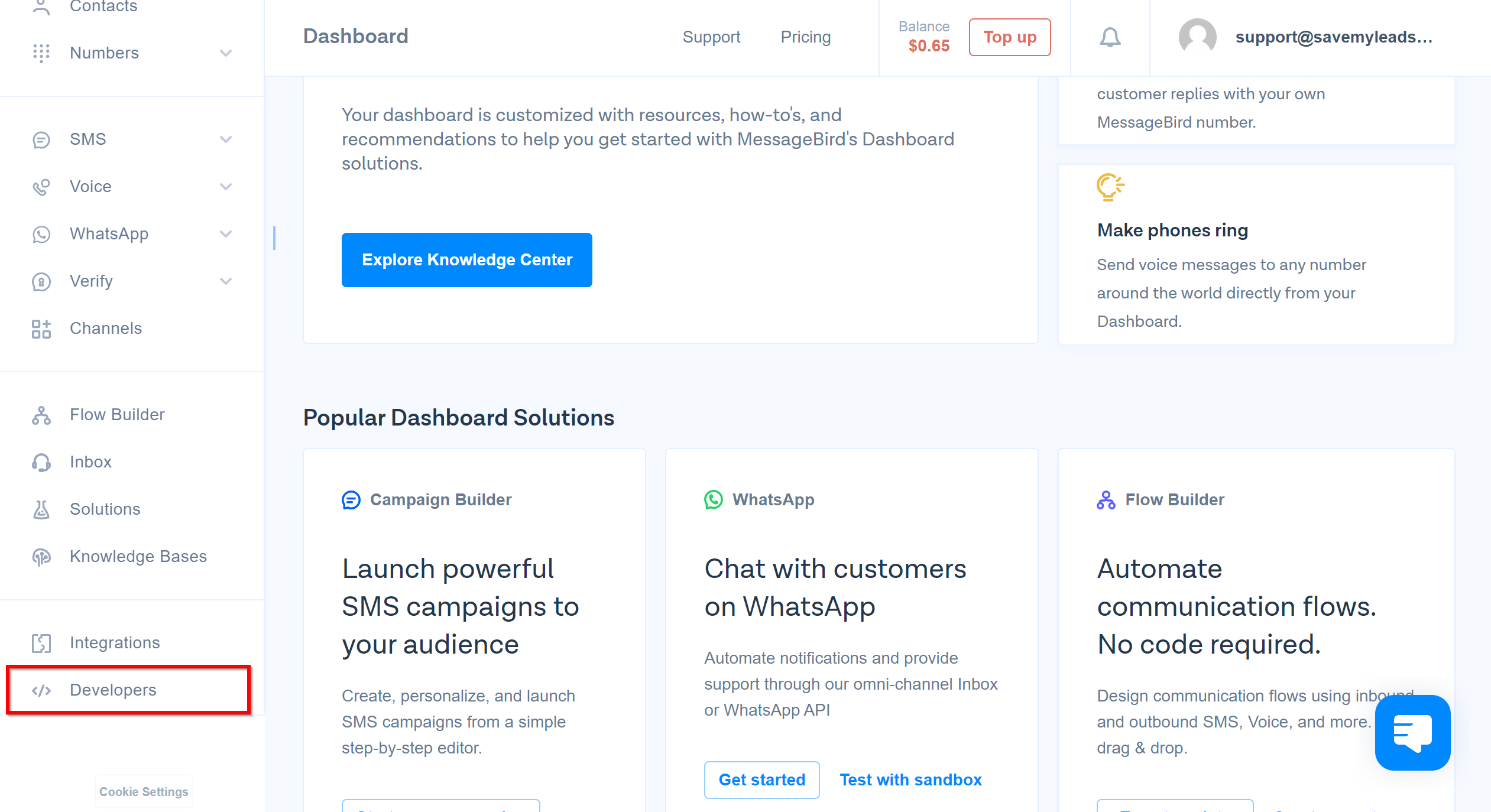The width and height of the screenshot is (1491, 812).
Task: Click the Integrations puzzle icon
Action: click(41, 643)
